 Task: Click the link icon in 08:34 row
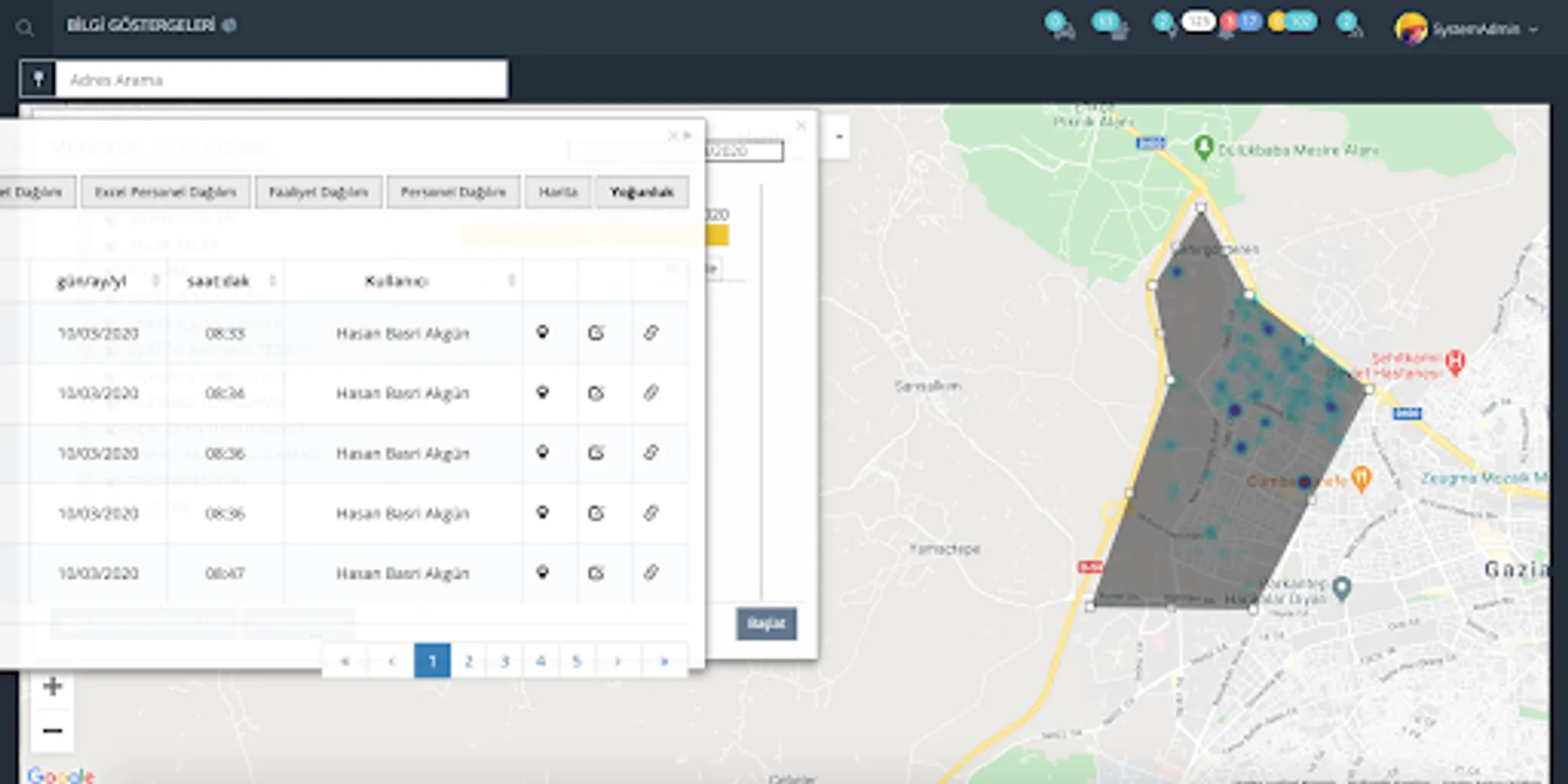(x=651, y=393)
